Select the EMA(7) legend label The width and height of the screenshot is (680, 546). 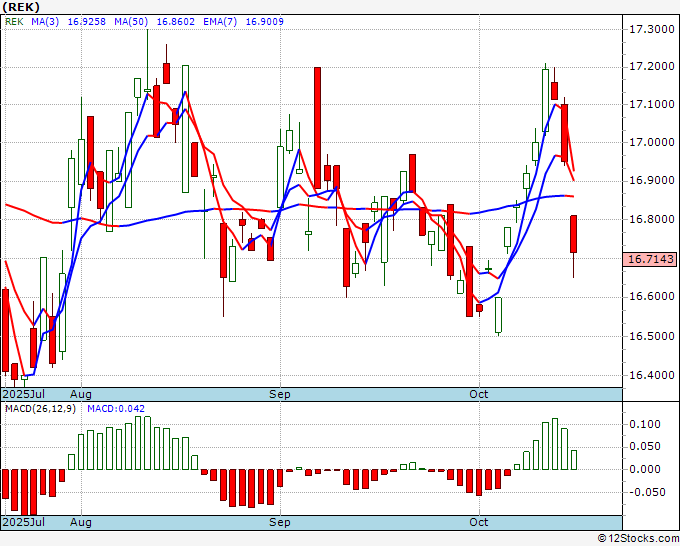pyautogui.click(x=220, y=22)
